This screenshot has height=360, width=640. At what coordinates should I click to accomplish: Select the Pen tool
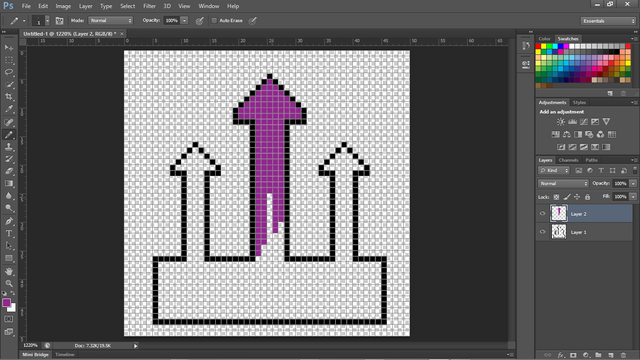coord(9,221)
